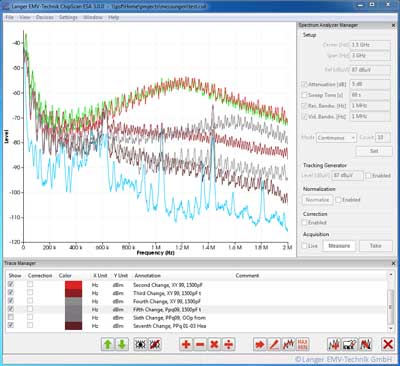Click the bright red Second Change color swatch
The height and width of the screenshot is (366, 400).
(x=73, y=285)
